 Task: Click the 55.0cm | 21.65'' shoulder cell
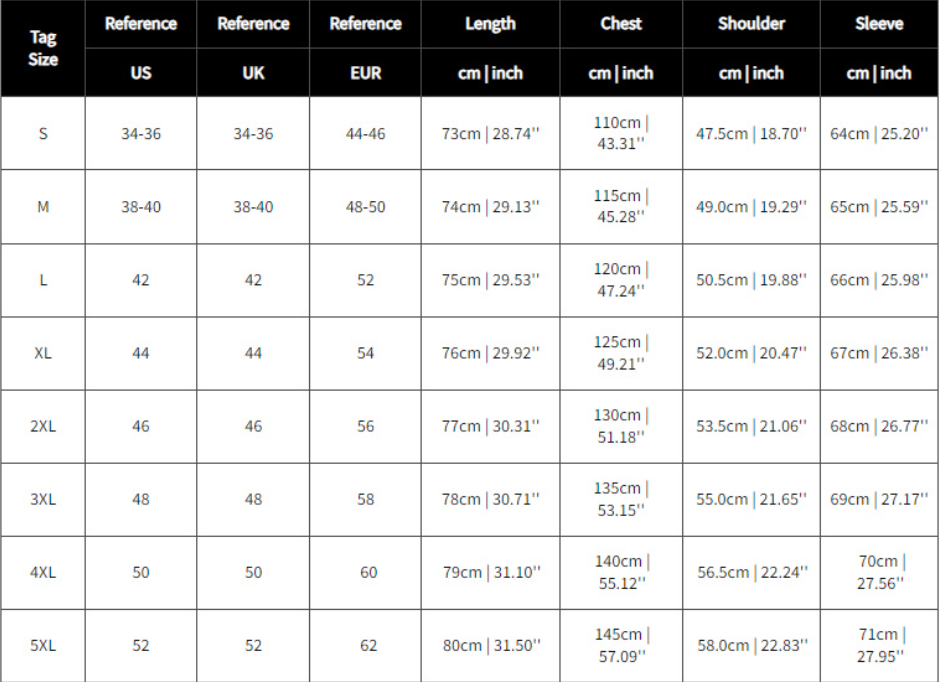tap(751, 499)
